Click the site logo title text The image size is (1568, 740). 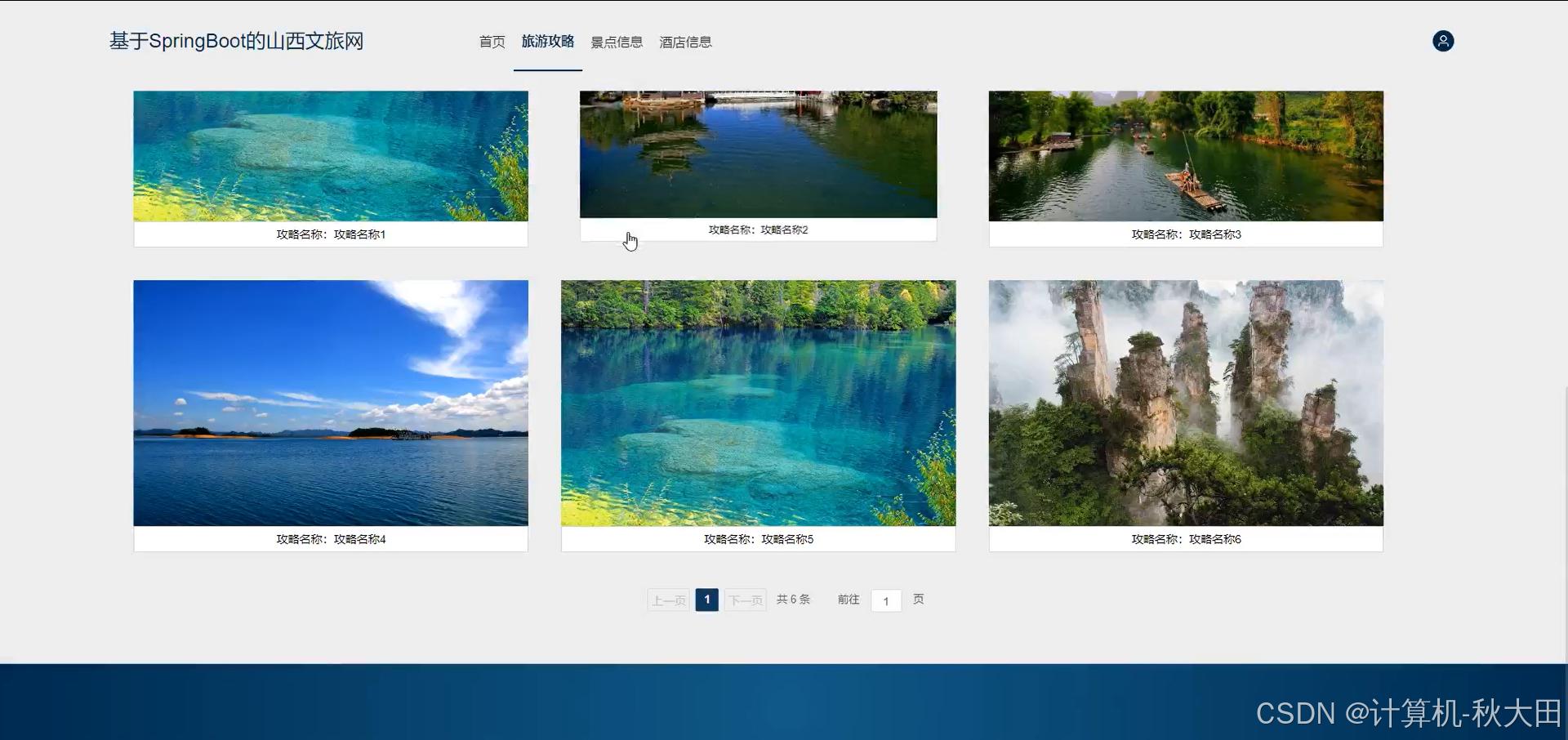[235, 41]
